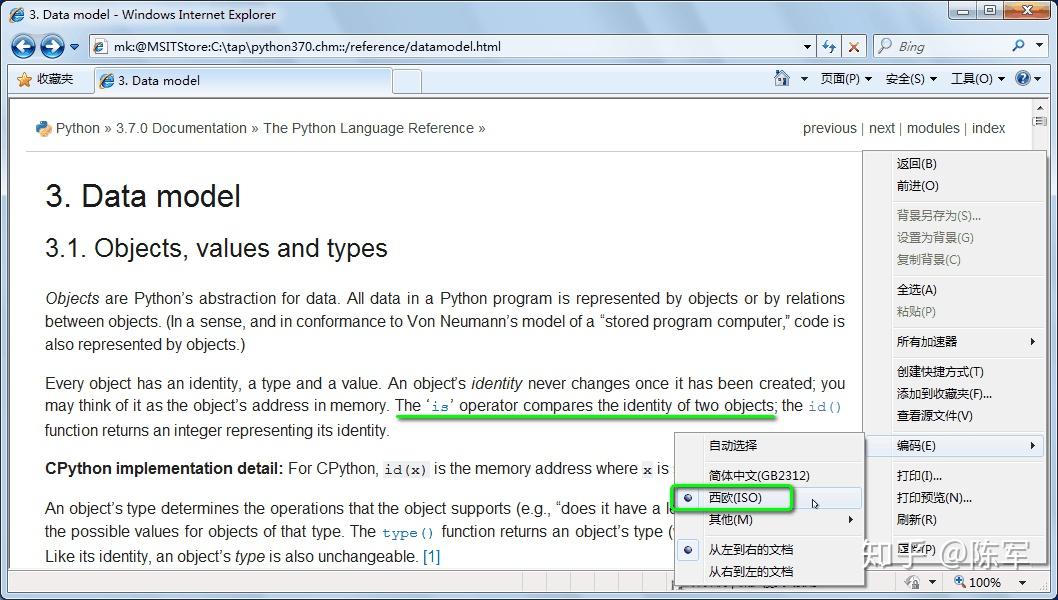Follow the 'next' link in the header

(x=881, y=128)
